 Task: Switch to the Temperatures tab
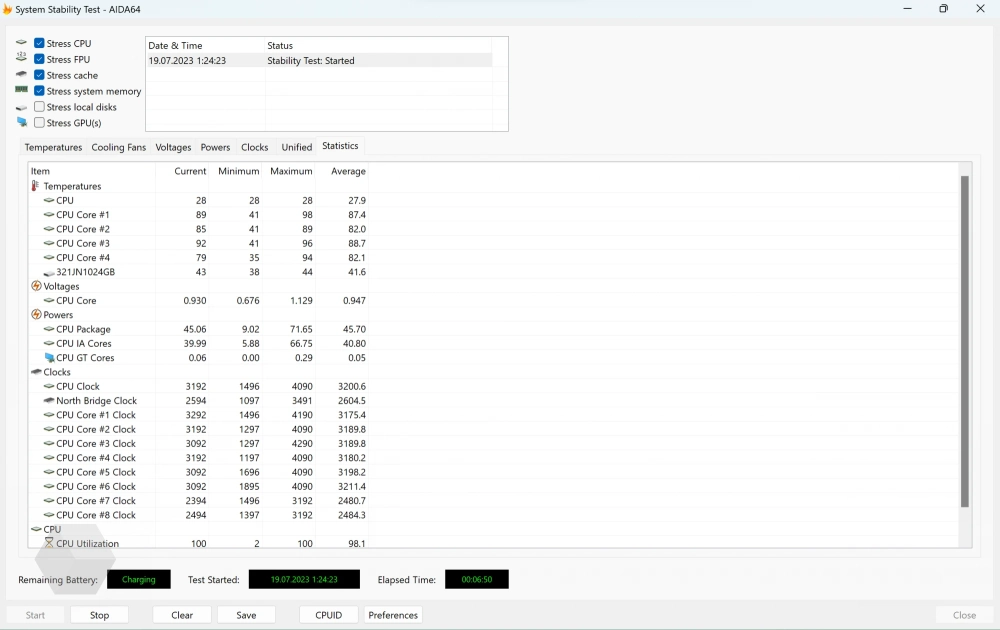click(x=53, y=147)
